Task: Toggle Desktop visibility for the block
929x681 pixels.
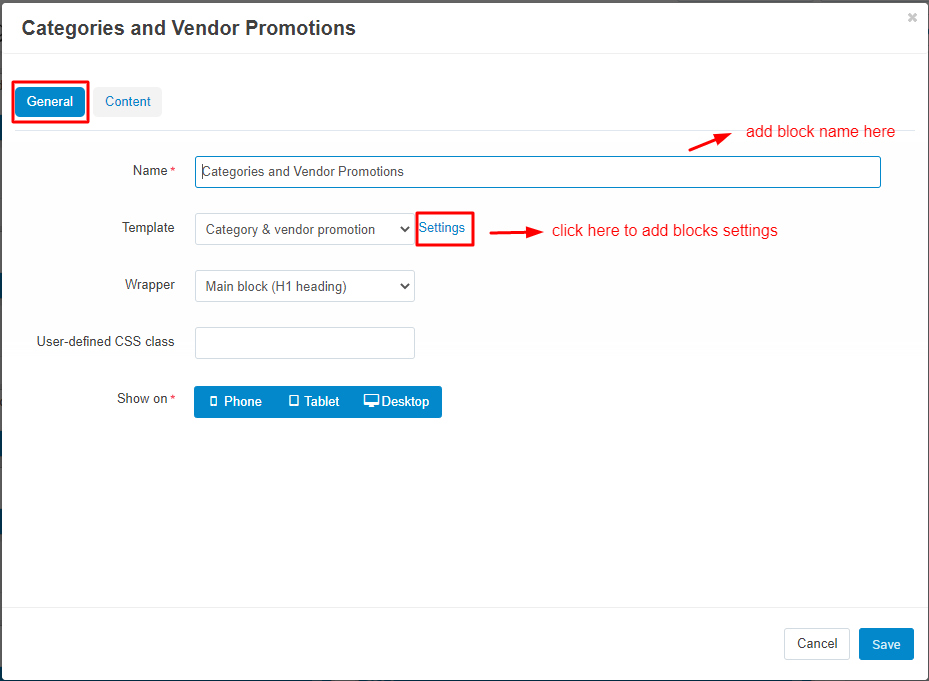Action: coord(396,401)
